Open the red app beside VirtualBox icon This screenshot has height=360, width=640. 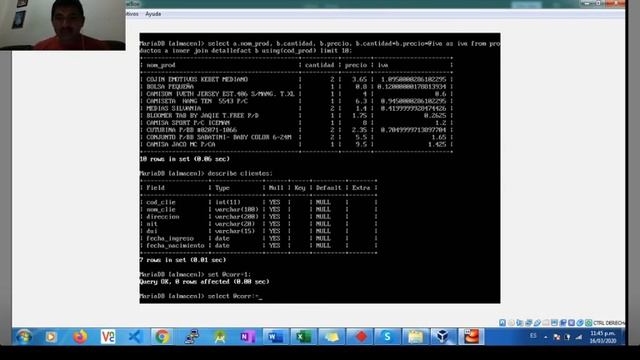pyautogui.click(x=471, y=337)
